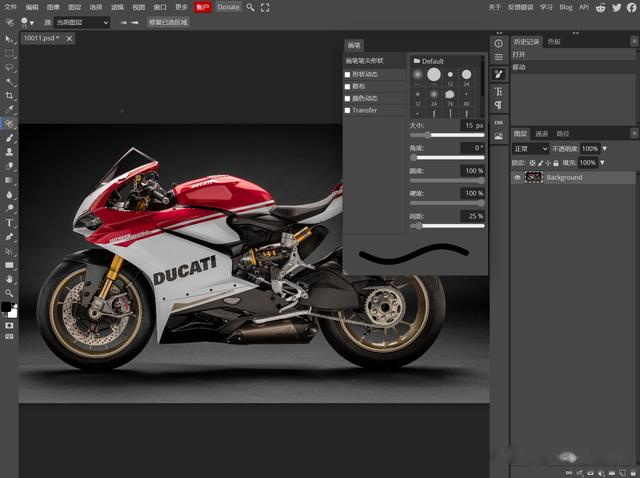Select the Rectangle Select tool
Viewport: 640px width, 478px height.
[x=9, y=53]
